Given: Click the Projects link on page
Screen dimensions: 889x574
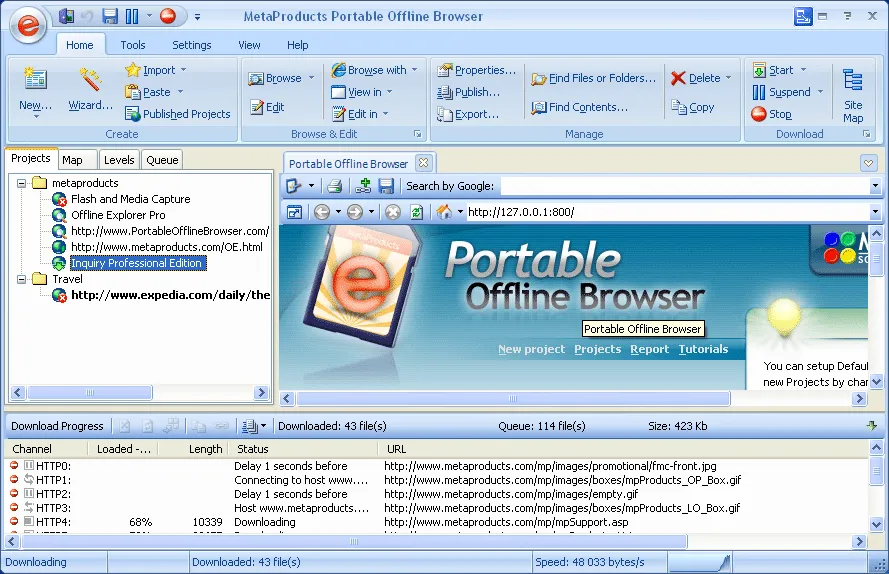Looking at the screenshot, I should coord(598,349).
